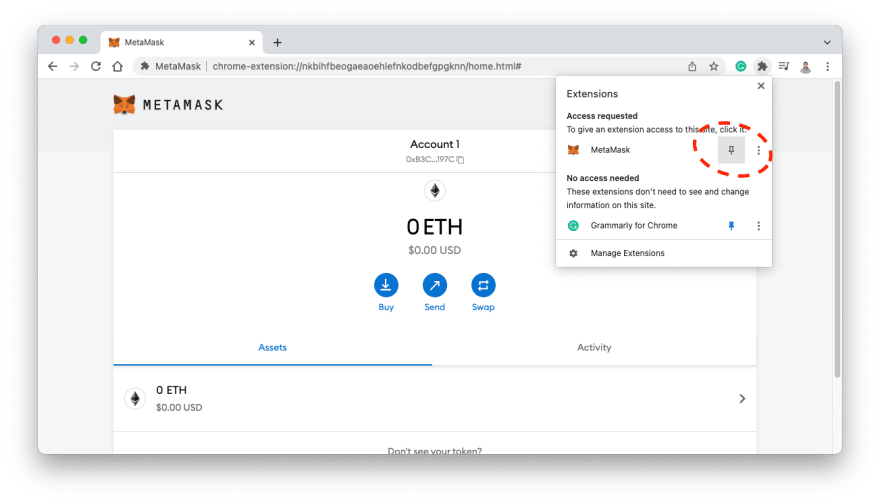This screenshot has height=504, width=880.
Task: Click the Manage Extensions gear icon
Action: click(573, 253)
